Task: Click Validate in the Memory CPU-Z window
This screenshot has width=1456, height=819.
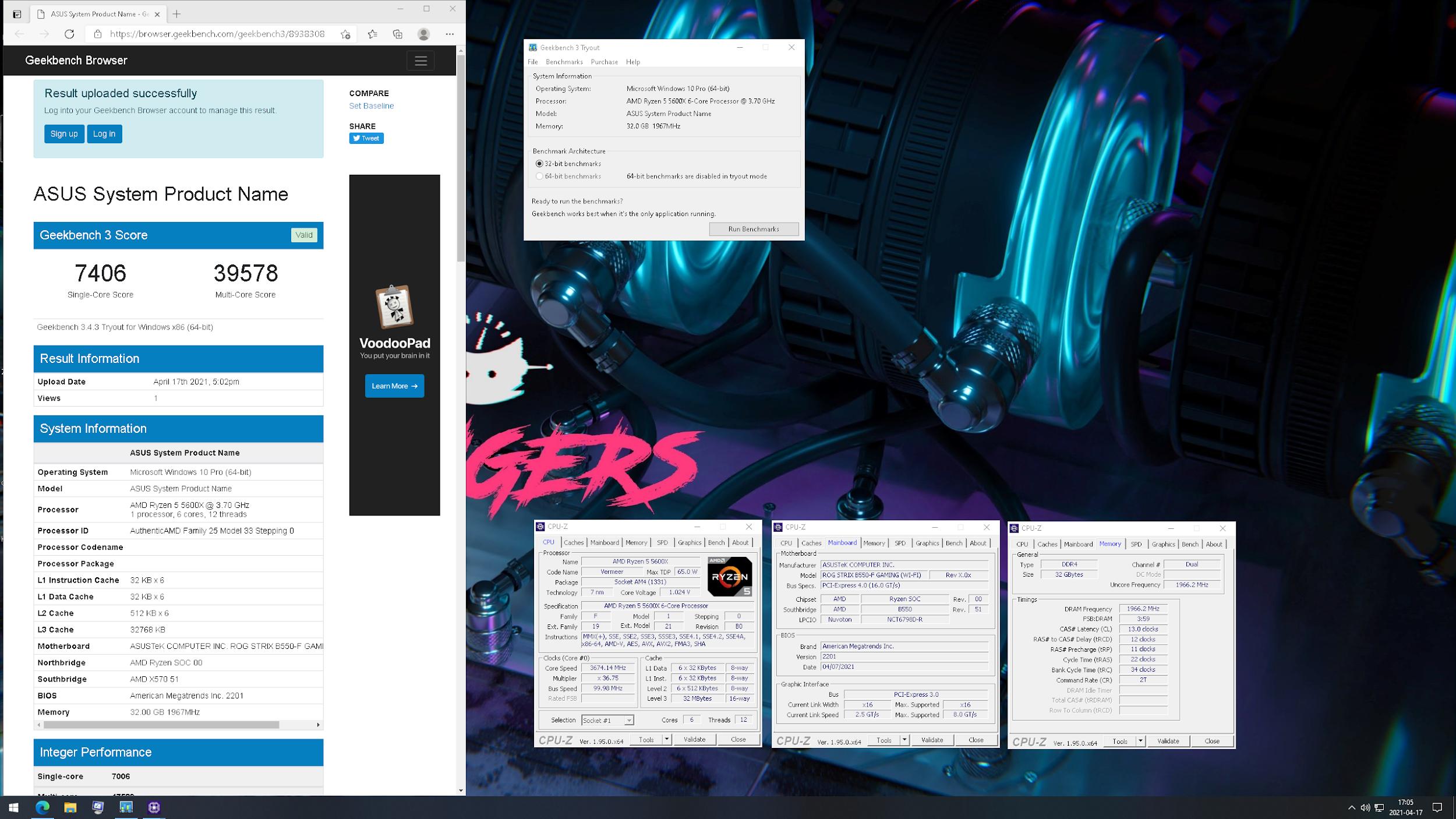Action: pyautogui.click(x=1168, y=741)
